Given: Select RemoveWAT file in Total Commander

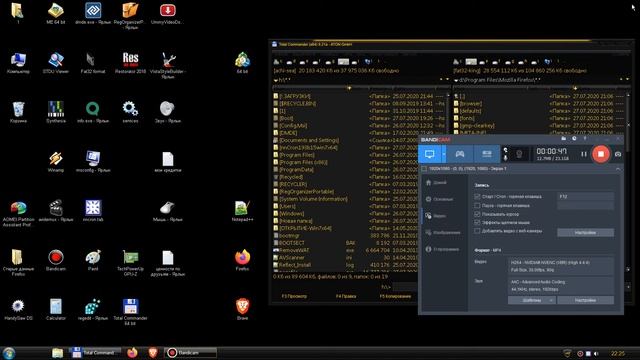Looking at the screenshot, I should pos(345,251).
